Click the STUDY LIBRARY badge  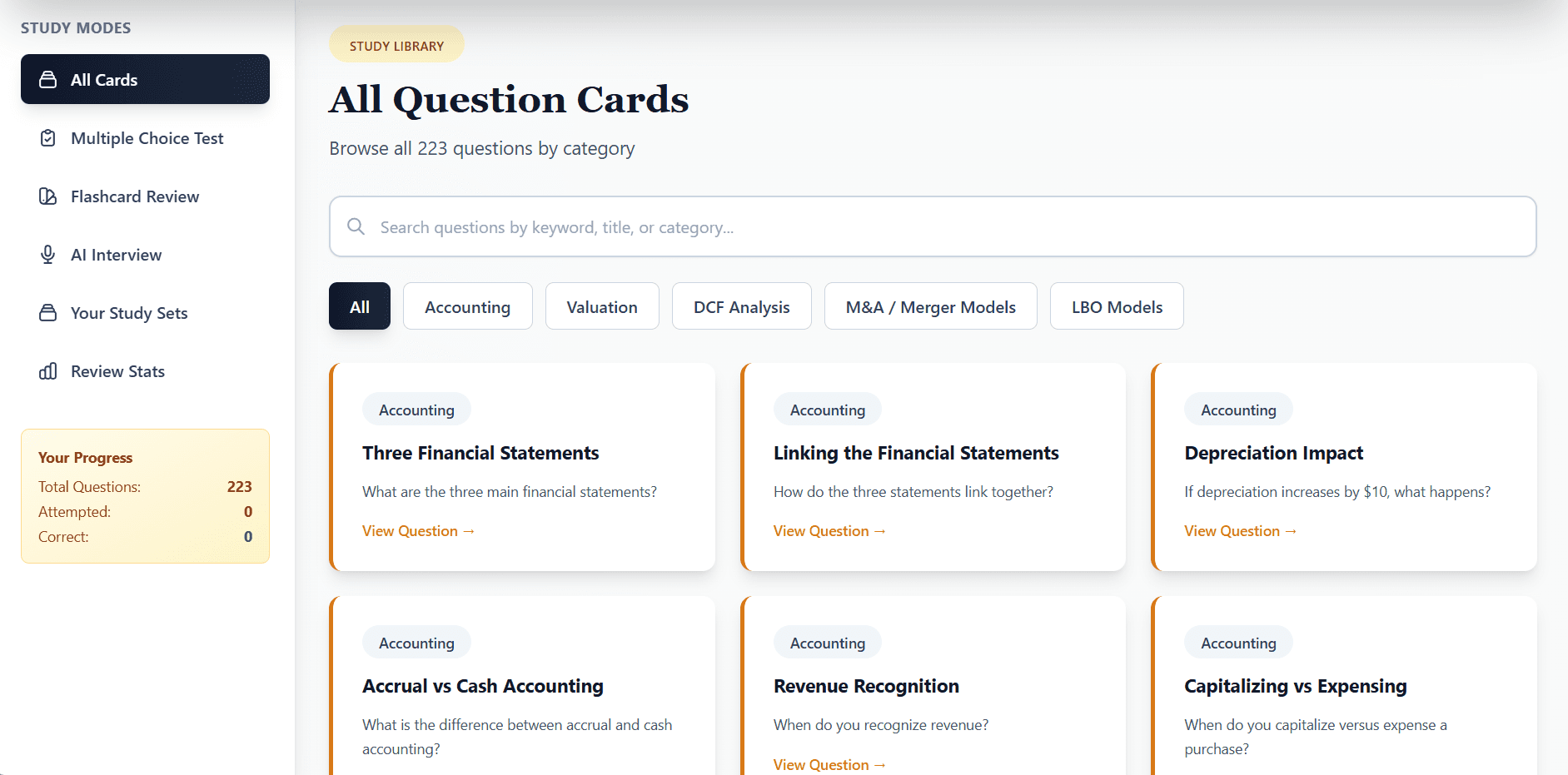tap(396, 43)
